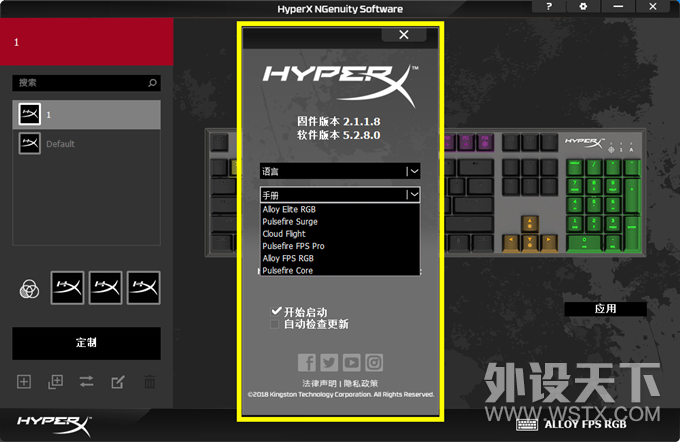Open settings gear in title bar
The width and height of the screenshot is (680, 442).
[x=583, y=7]
